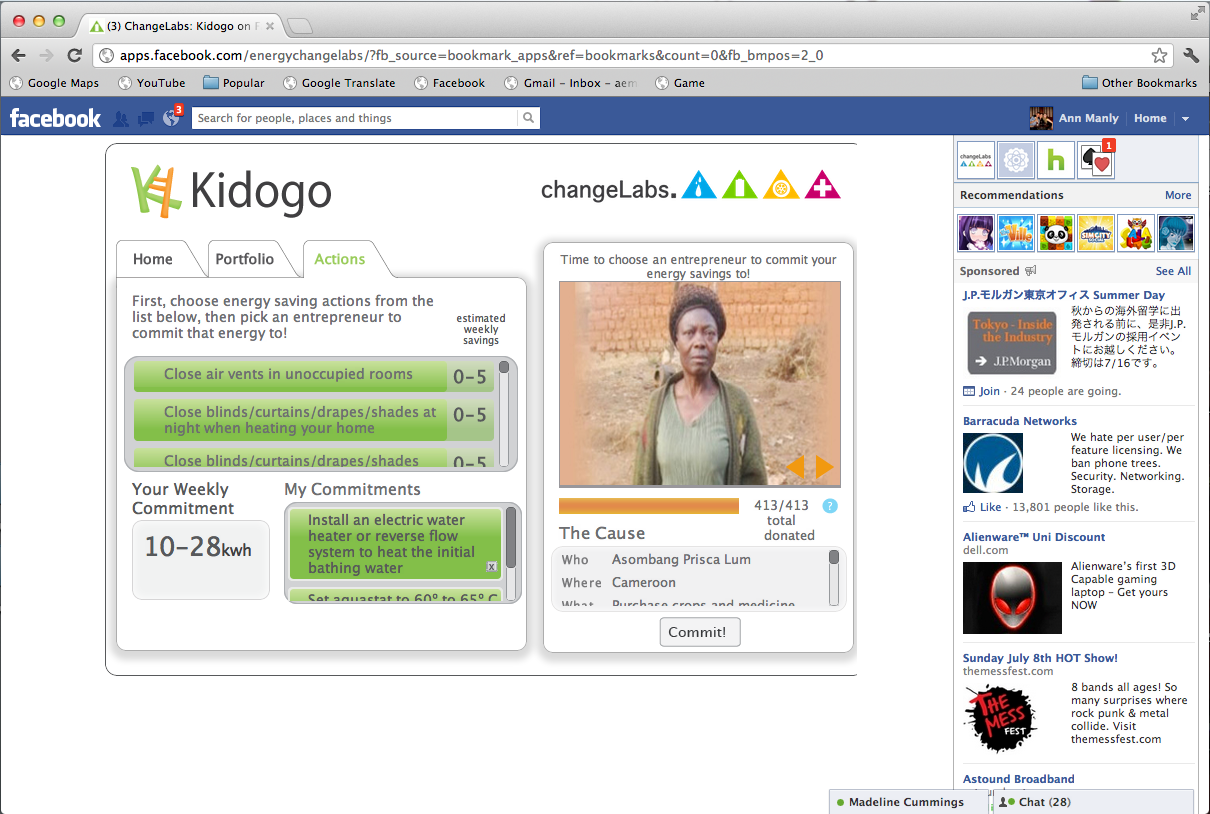This screenshot has height=814, width=1210.
Task: Click the entrepreneur photo
Action: coord(700,384)
